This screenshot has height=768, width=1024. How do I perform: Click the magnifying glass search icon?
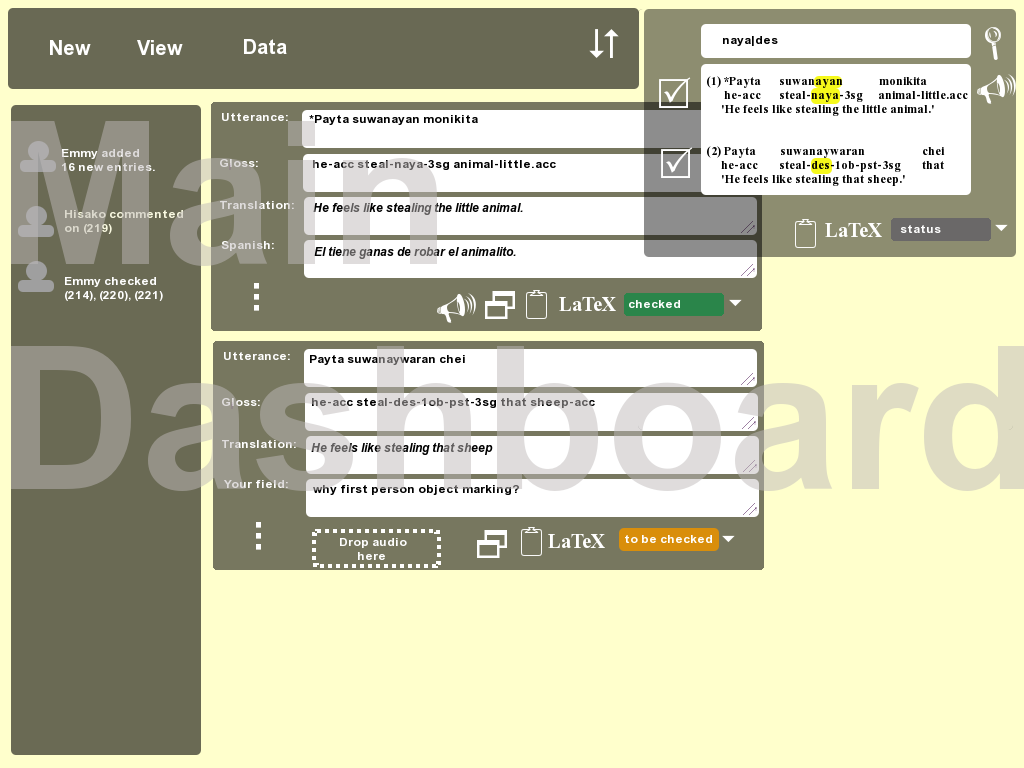[992, 42]
